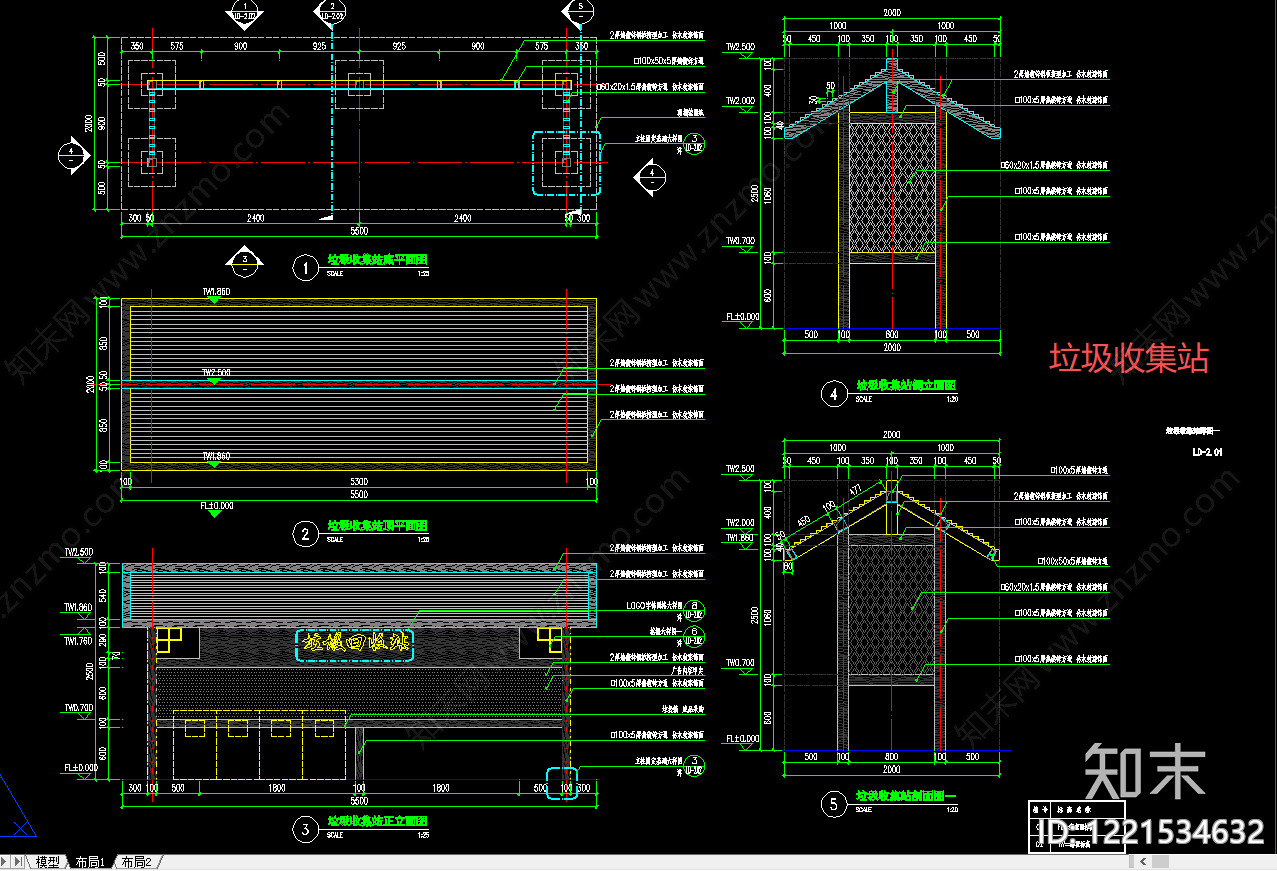Select the cyan dashed footing callout in the plan
1277x871 pixels.
pyautogui.click(x=567, y=163)
